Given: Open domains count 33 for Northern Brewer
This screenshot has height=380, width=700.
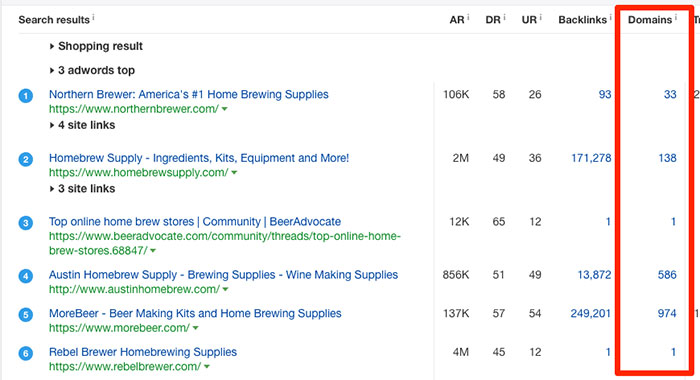Looking at the screenshot, I should click(x=670, y=95).
